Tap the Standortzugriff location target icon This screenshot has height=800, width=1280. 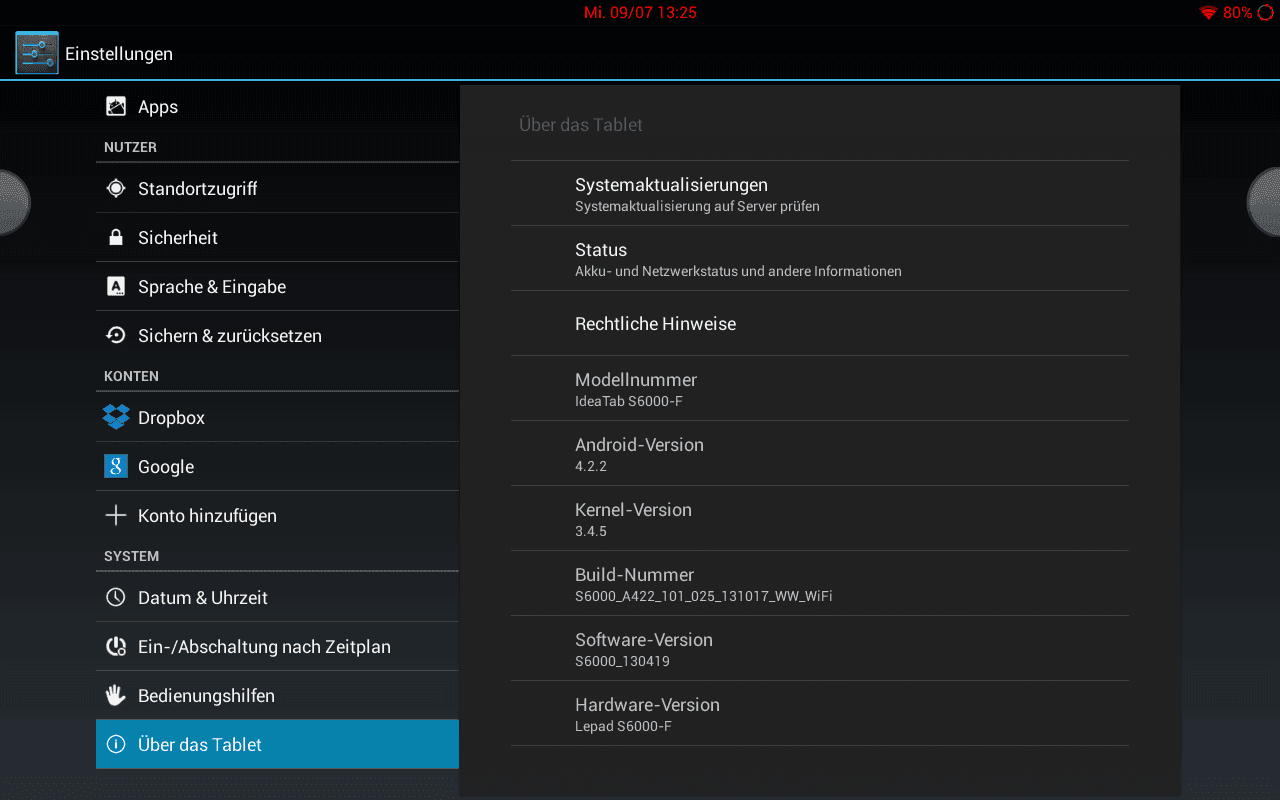point(116,189)
